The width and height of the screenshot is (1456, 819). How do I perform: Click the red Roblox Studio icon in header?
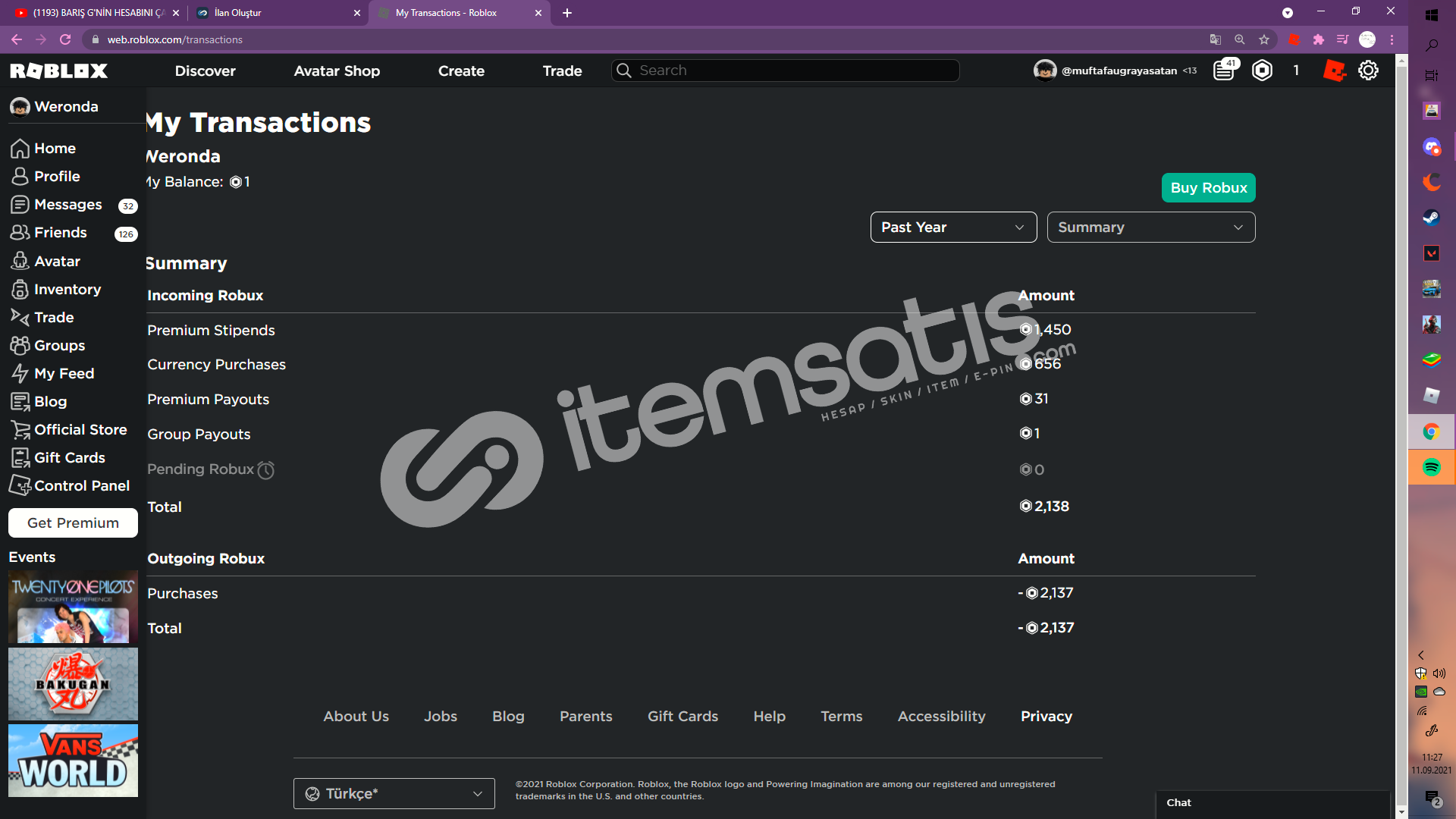point(1334,71)
